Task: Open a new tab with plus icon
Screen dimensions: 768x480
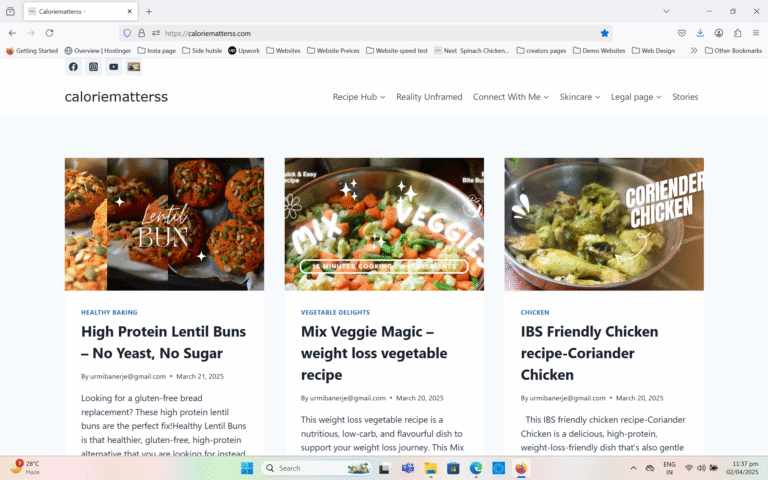Action: coord(149,11)
